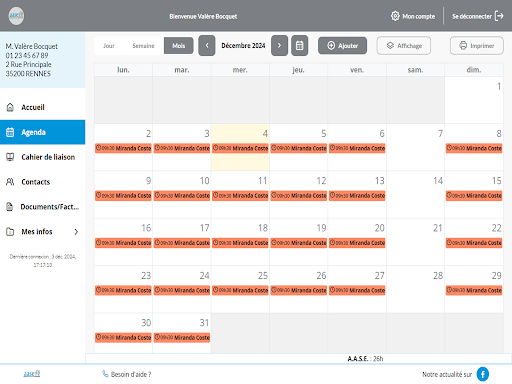Click the app logo in header

[16, 16]
